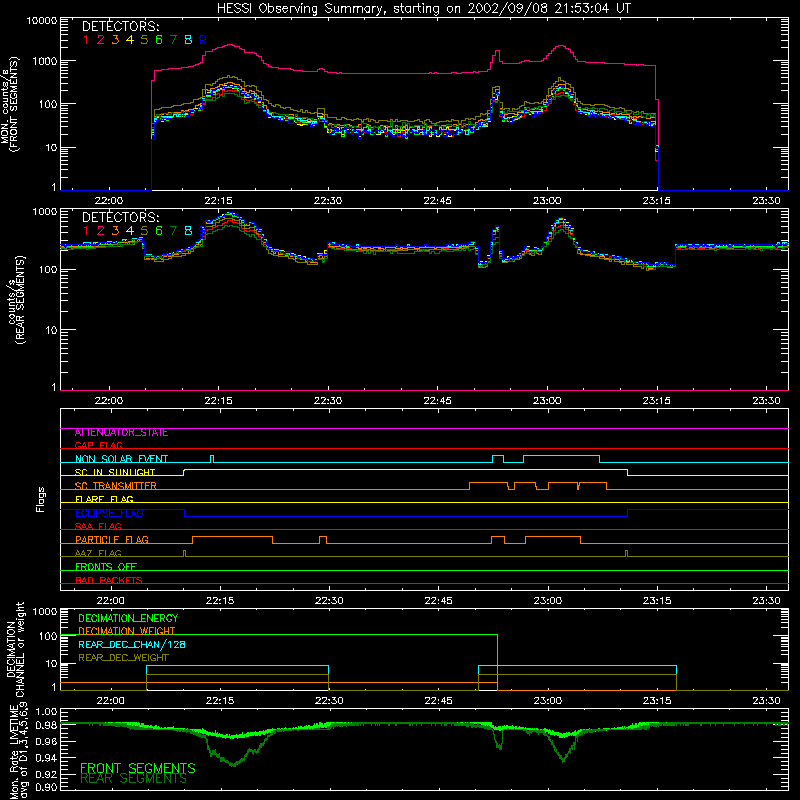The image size is (800, 800).
Task: Click the 22:45 tick under Flags plot
Action: point(439,601)
